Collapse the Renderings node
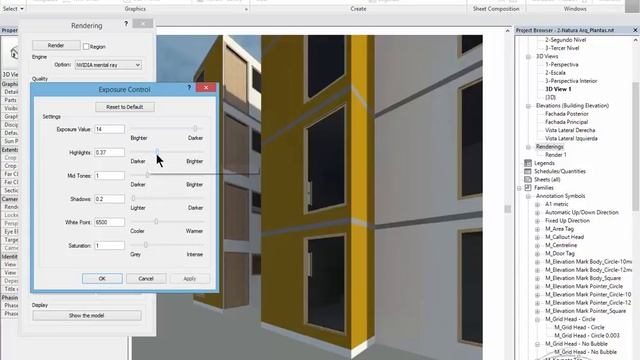 [528, 147]
